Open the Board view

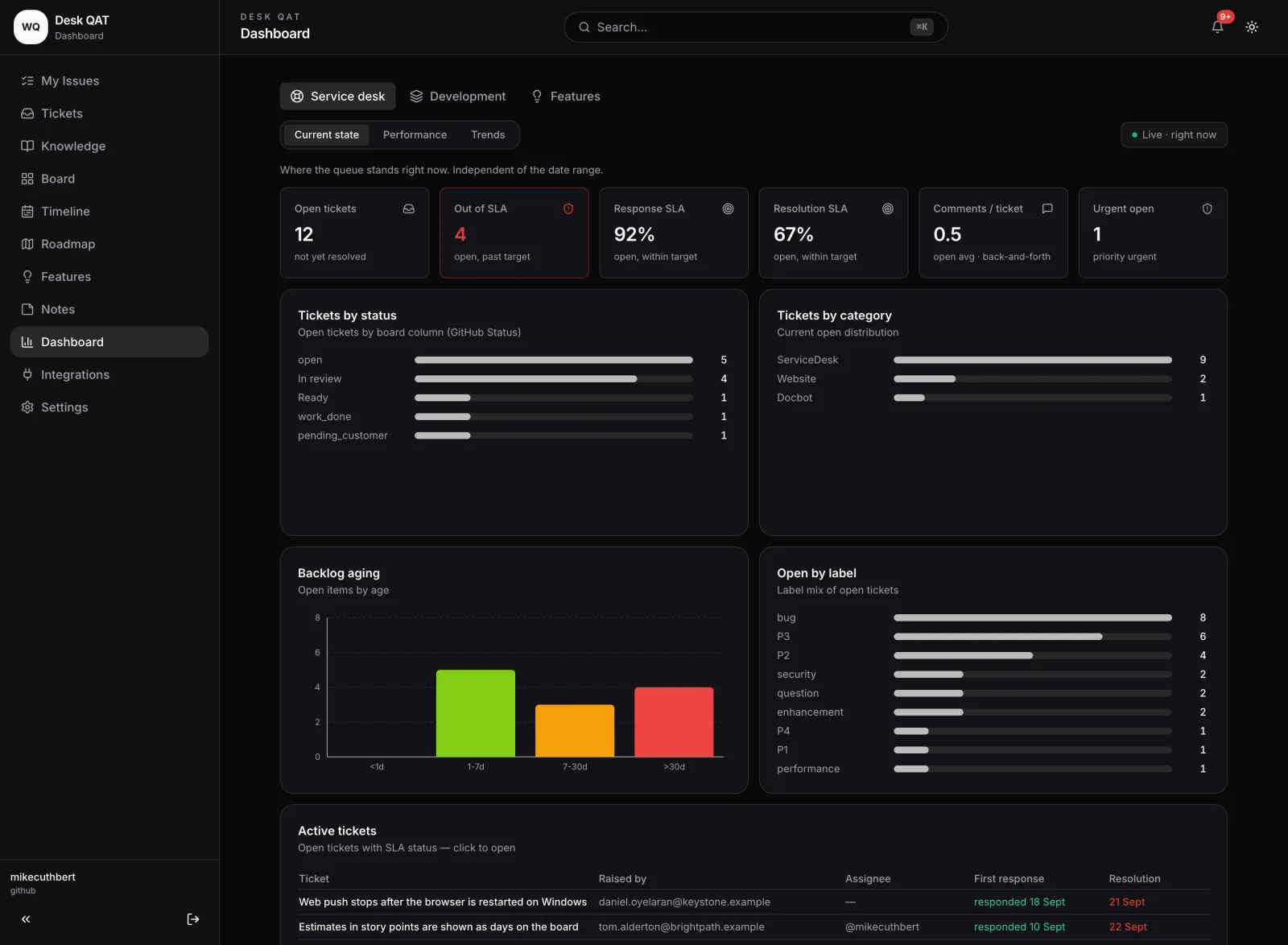(109, 179)
